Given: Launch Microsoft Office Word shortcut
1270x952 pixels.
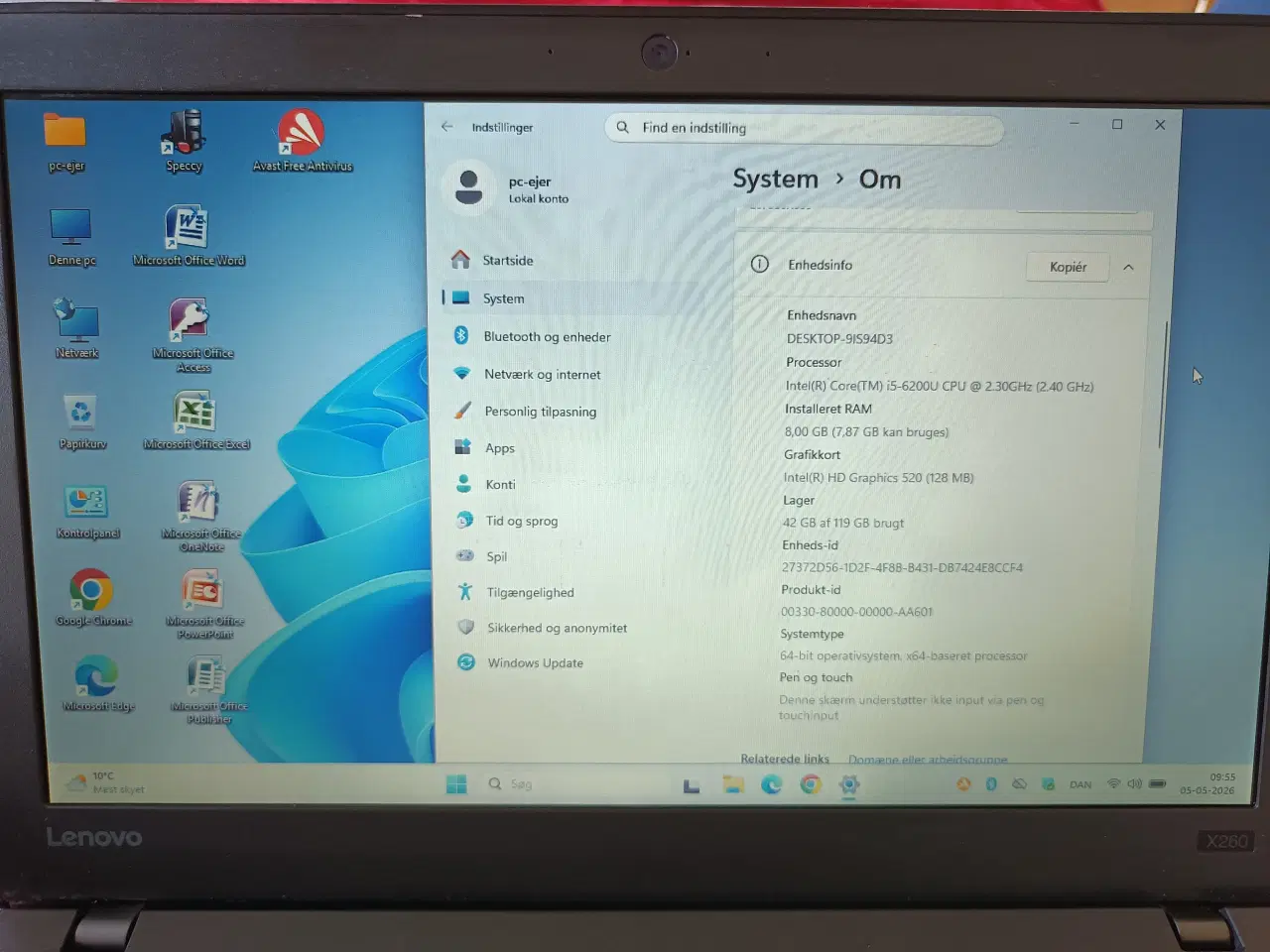Looking at the screenshot, I should 189,236.
